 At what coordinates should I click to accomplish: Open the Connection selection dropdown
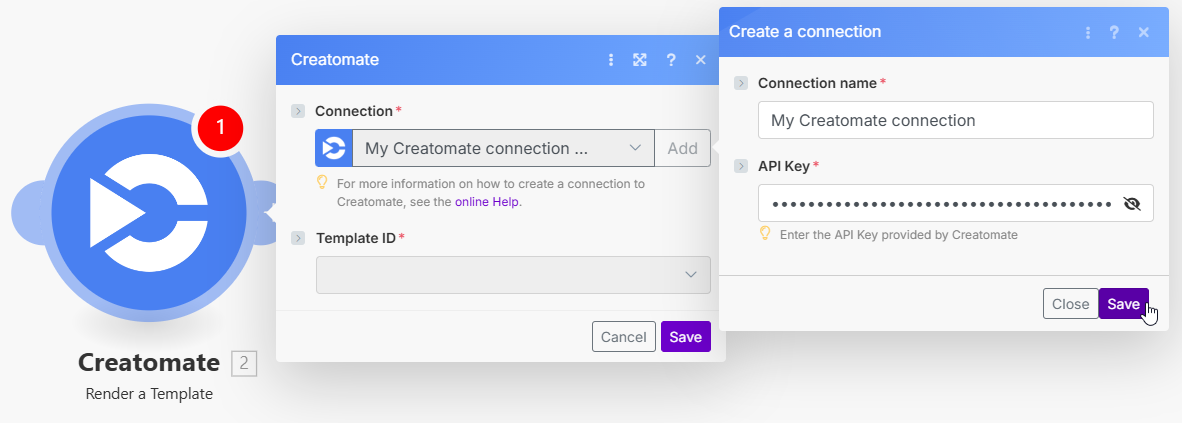[x=503, y=148]
